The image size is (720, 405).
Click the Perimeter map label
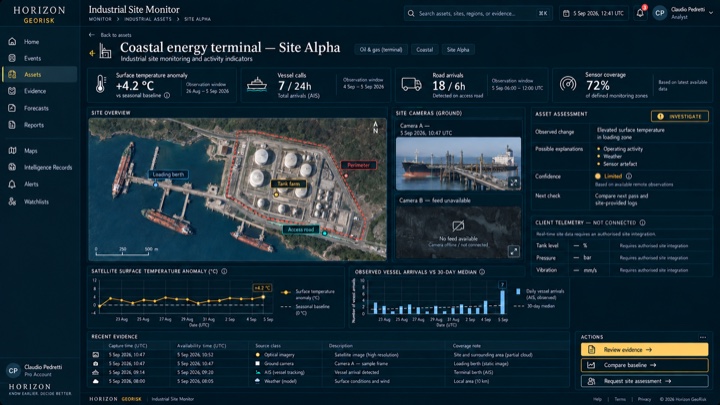pos(358,165)
